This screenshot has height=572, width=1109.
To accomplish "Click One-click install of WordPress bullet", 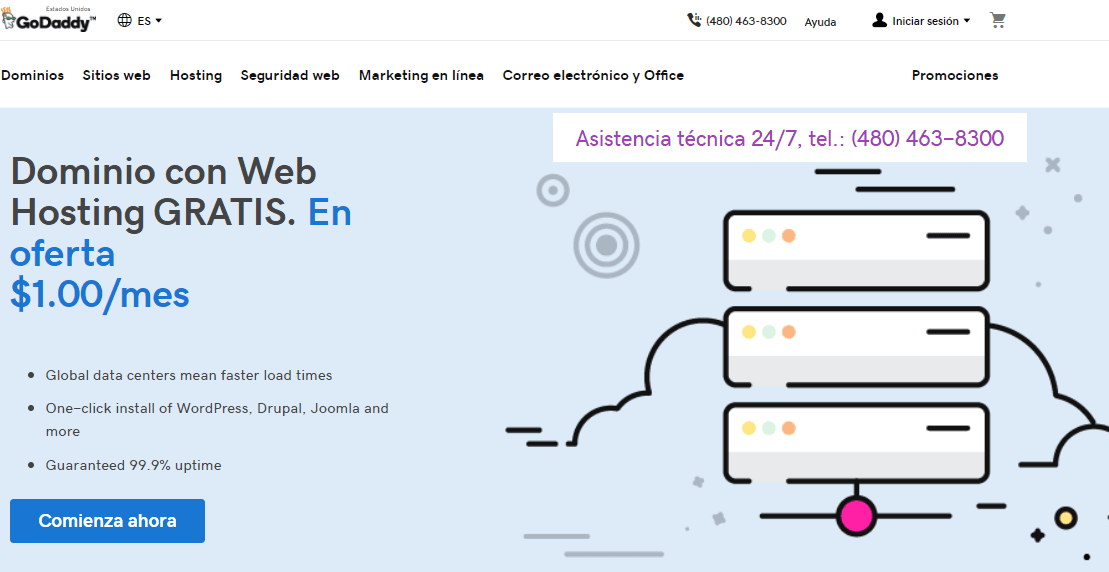I will pos(217,419).
